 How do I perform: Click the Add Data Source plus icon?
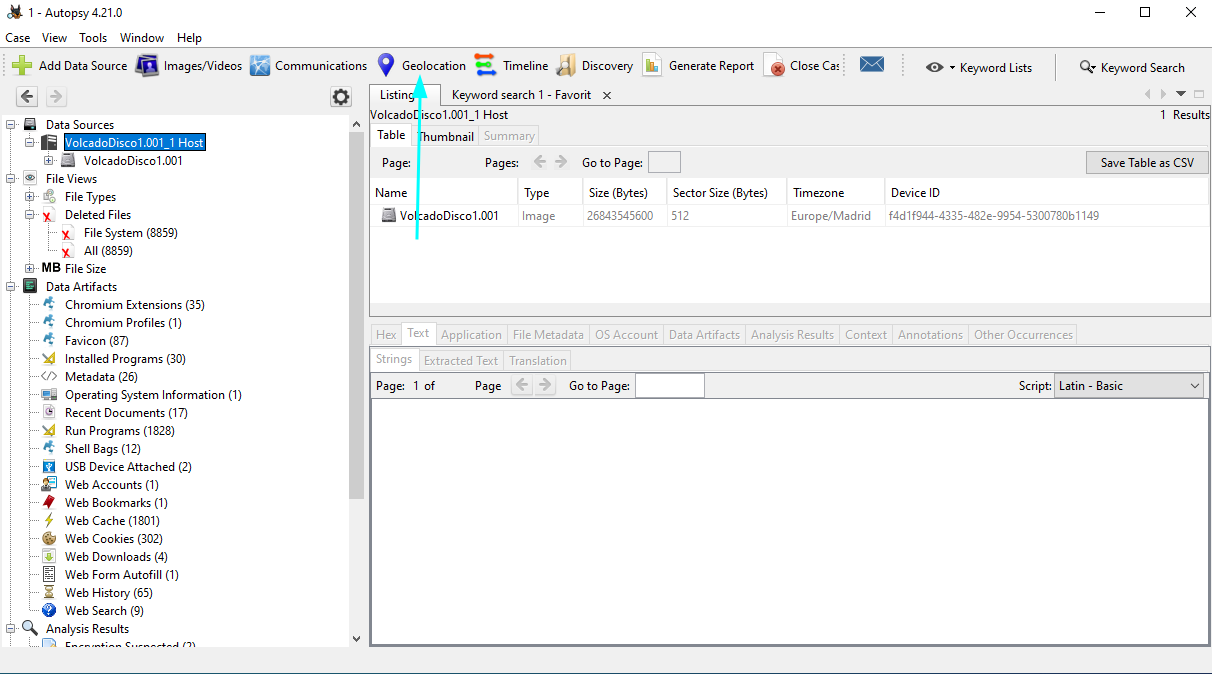(22, 66)
